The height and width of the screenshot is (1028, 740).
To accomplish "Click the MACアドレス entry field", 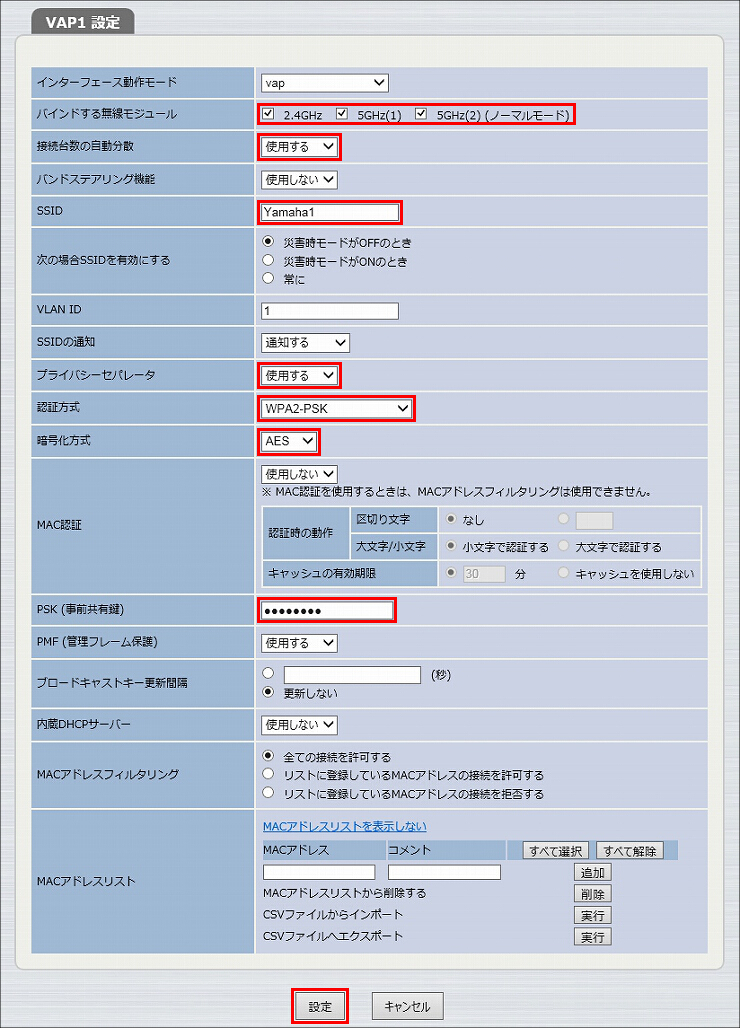I will click(x=319, y=872).
